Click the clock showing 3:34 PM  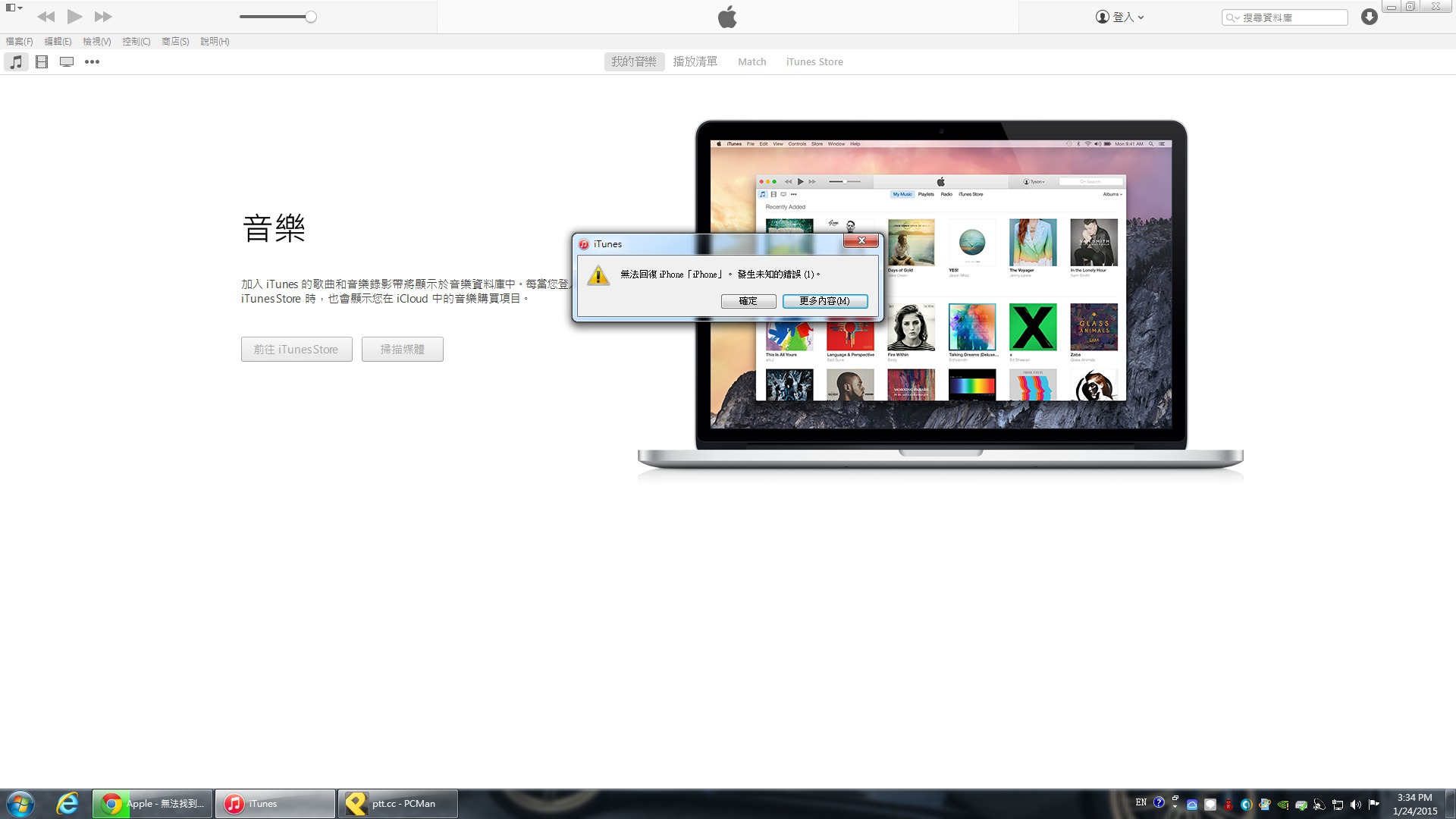[1414, 804]
